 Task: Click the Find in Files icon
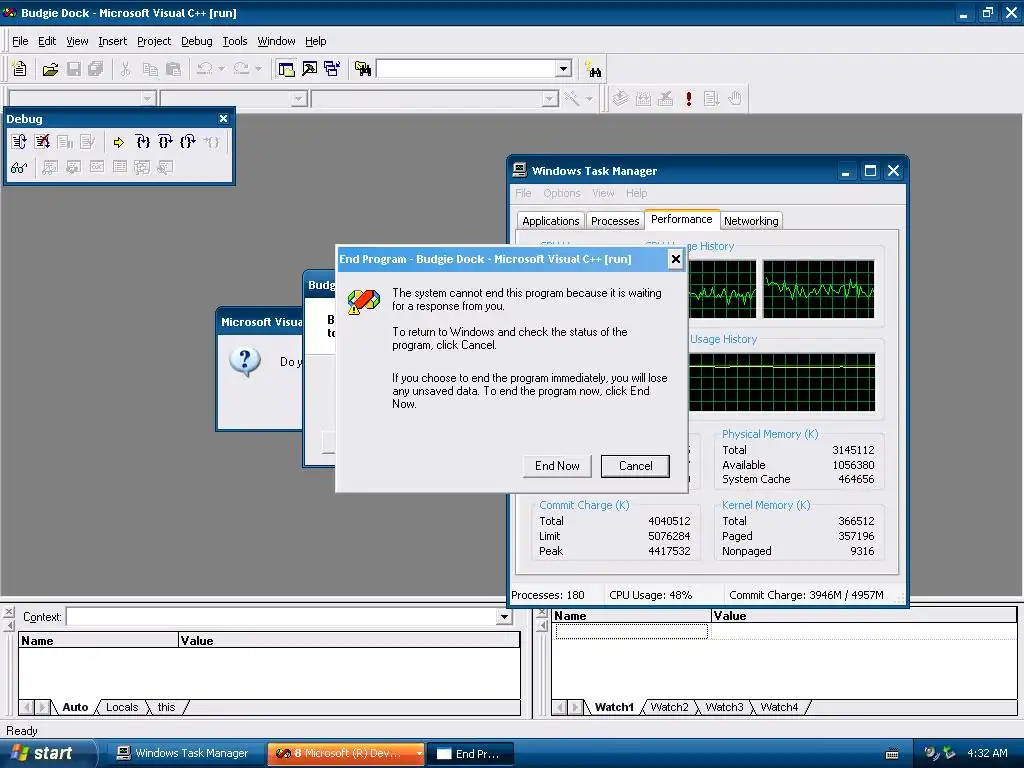tap(363, 69)
